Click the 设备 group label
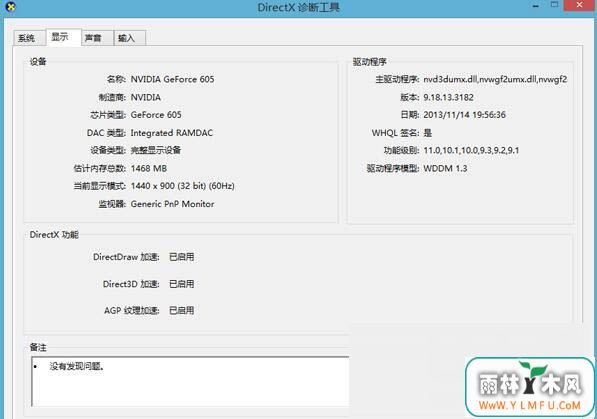 38,62
